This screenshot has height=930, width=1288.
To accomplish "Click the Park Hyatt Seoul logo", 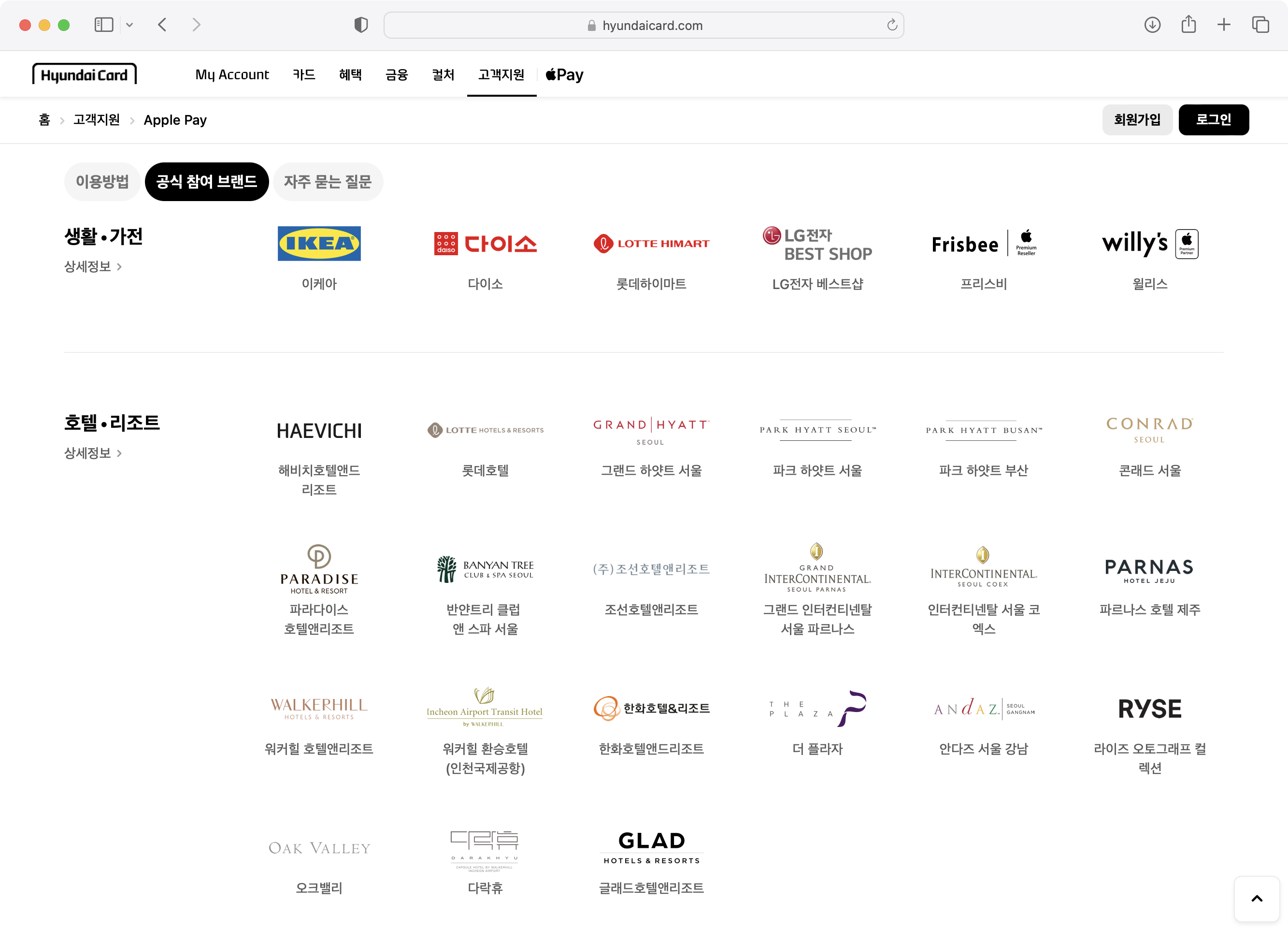I will tap(818, 430).
